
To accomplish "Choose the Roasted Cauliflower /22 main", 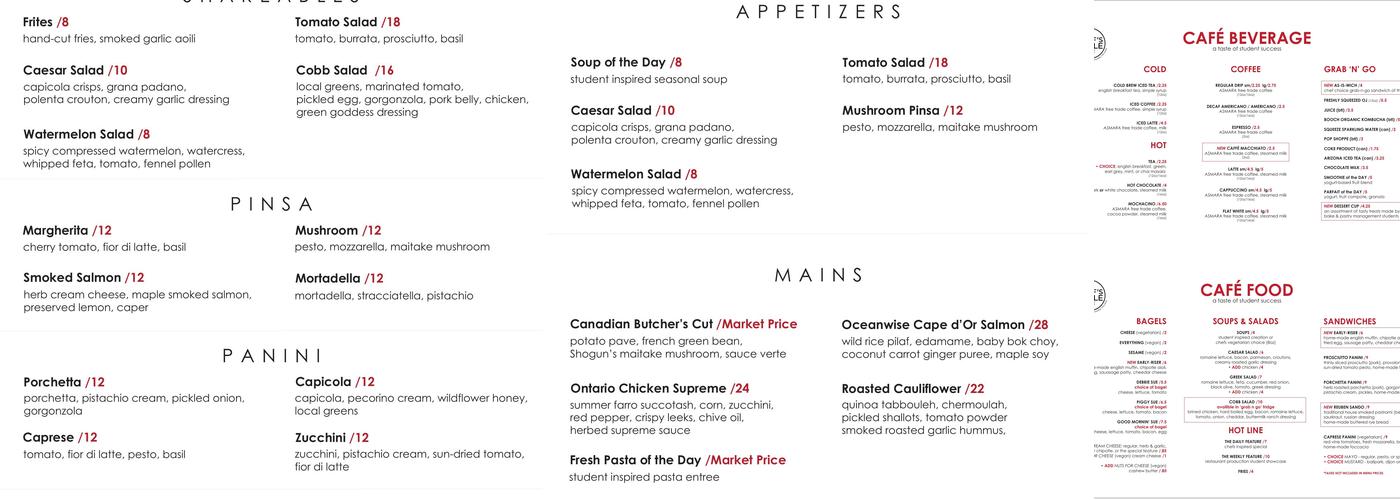I will click(x=913, y=389).
